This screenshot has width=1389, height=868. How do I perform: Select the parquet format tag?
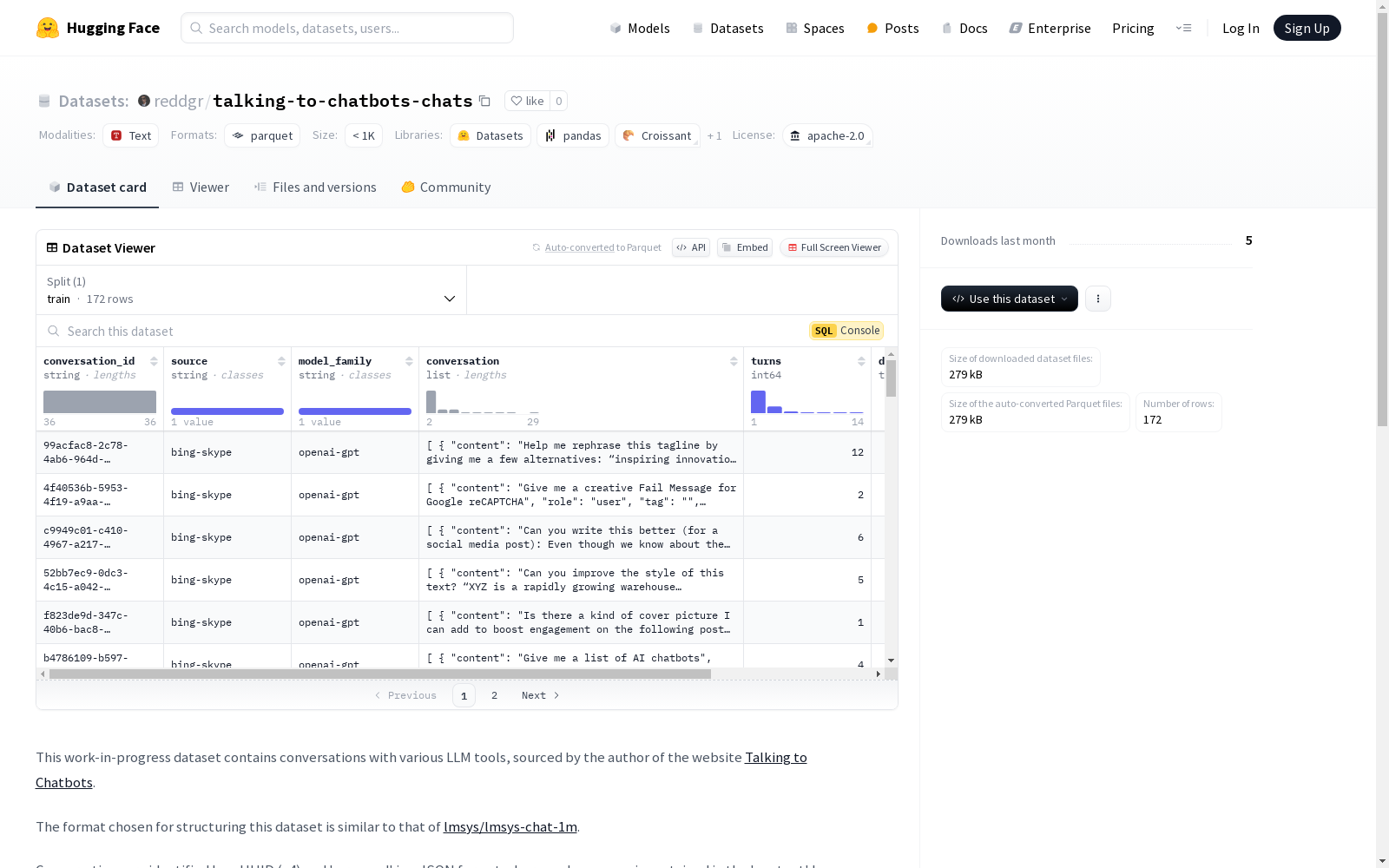(262, 135)
